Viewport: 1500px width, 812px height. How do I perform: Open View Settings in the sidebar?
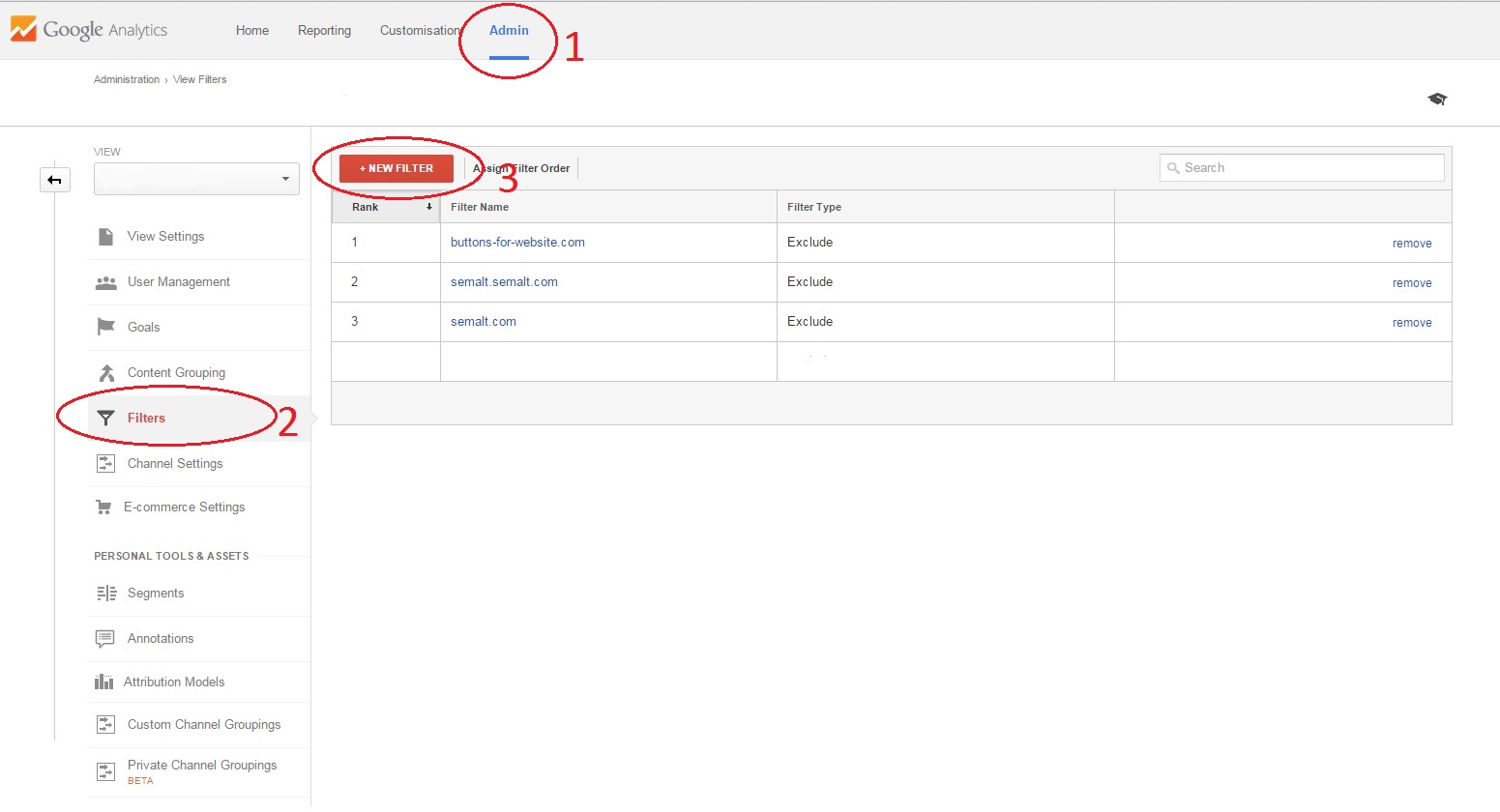(x=166, y=237)
